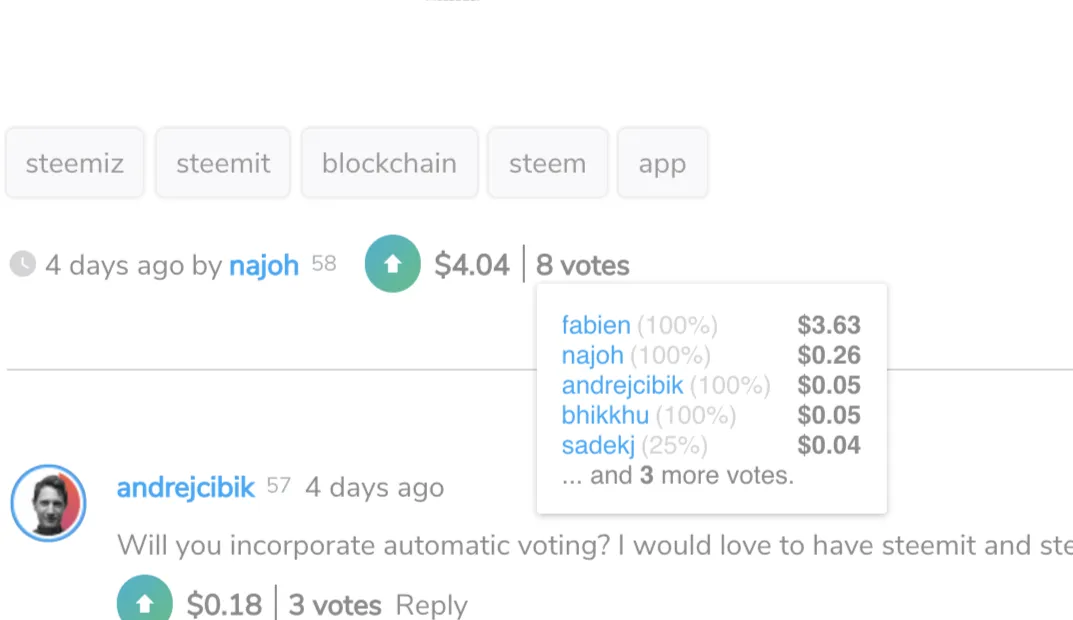
Task: Upvote the post with the green arrow icon
Action: [x=392, y=263]
